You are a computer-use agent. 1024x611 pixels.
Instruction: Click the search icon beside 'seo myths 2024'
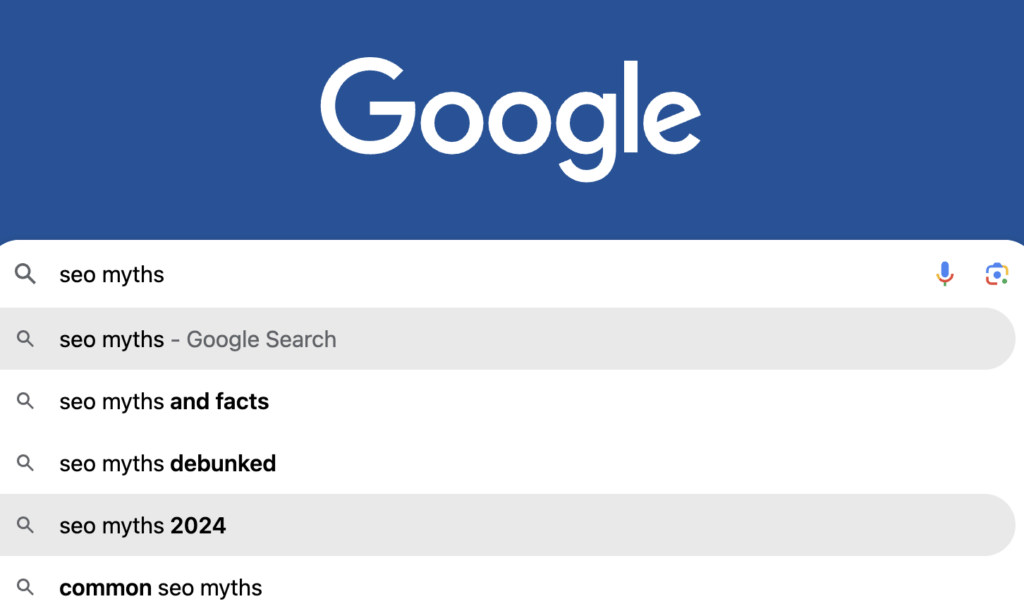point(26,525)
